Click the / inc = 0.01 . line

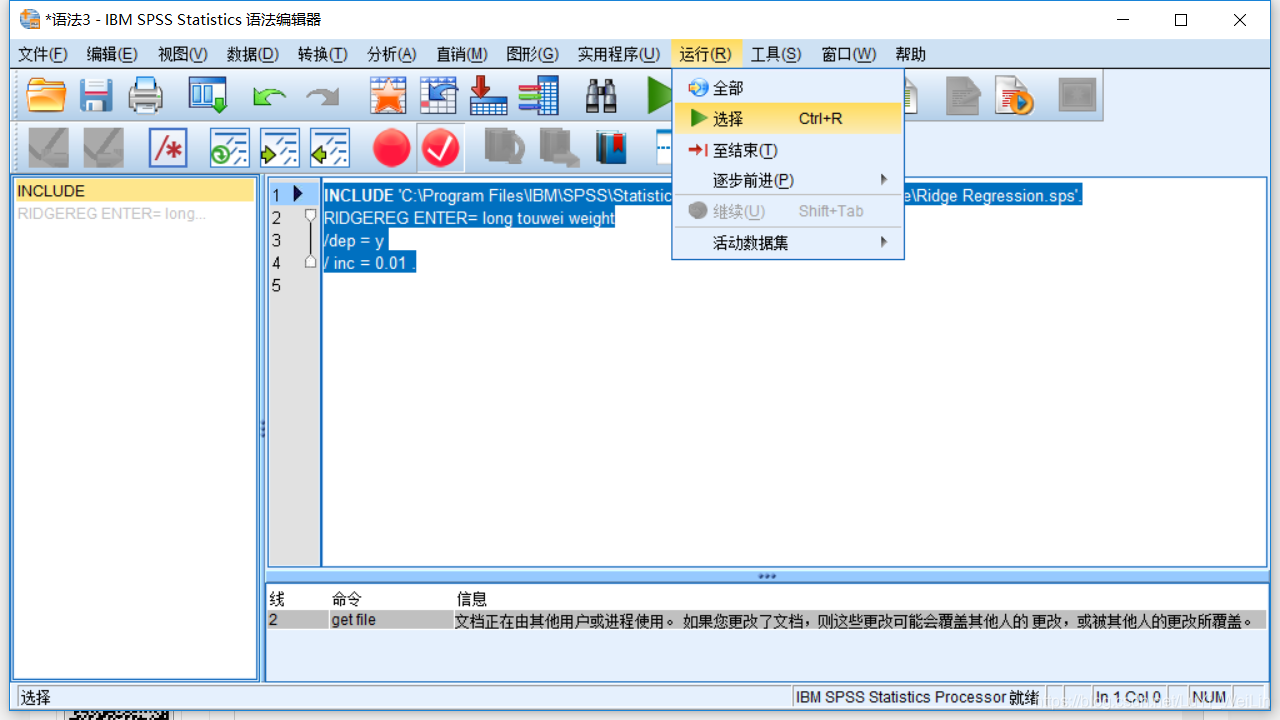point(369,263)
